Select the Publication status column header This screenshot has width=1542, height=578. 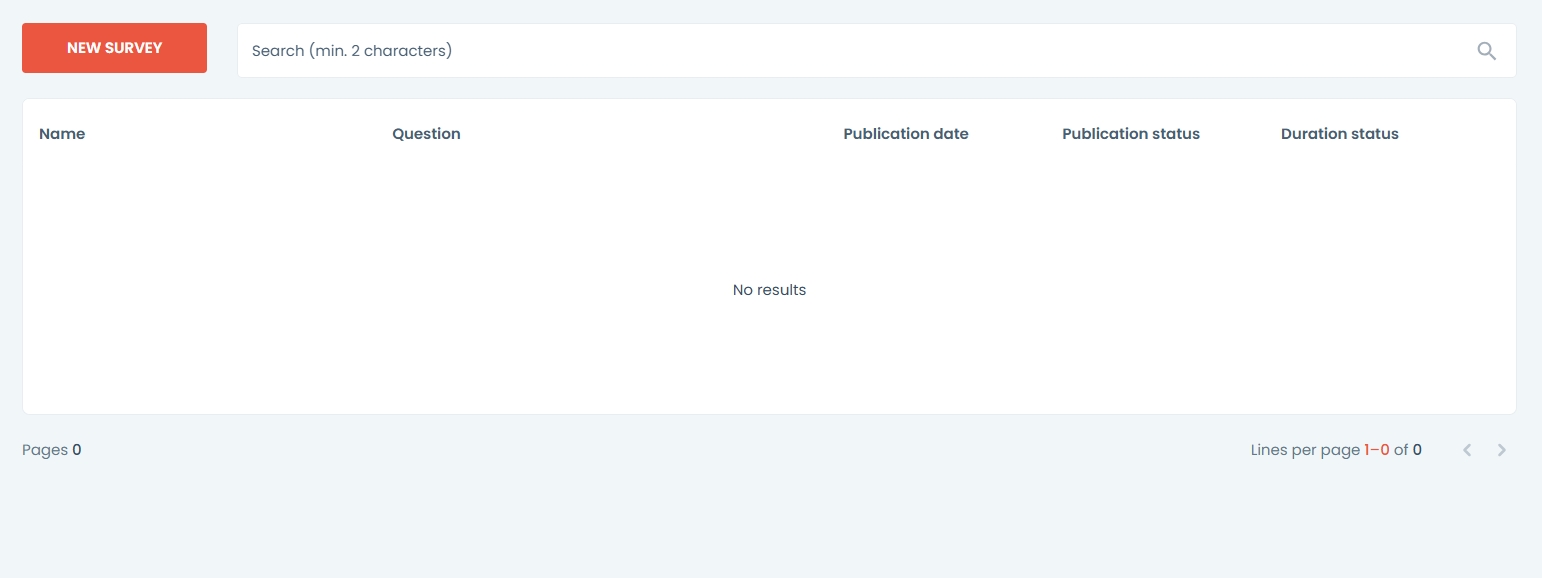click(1130, 134)
